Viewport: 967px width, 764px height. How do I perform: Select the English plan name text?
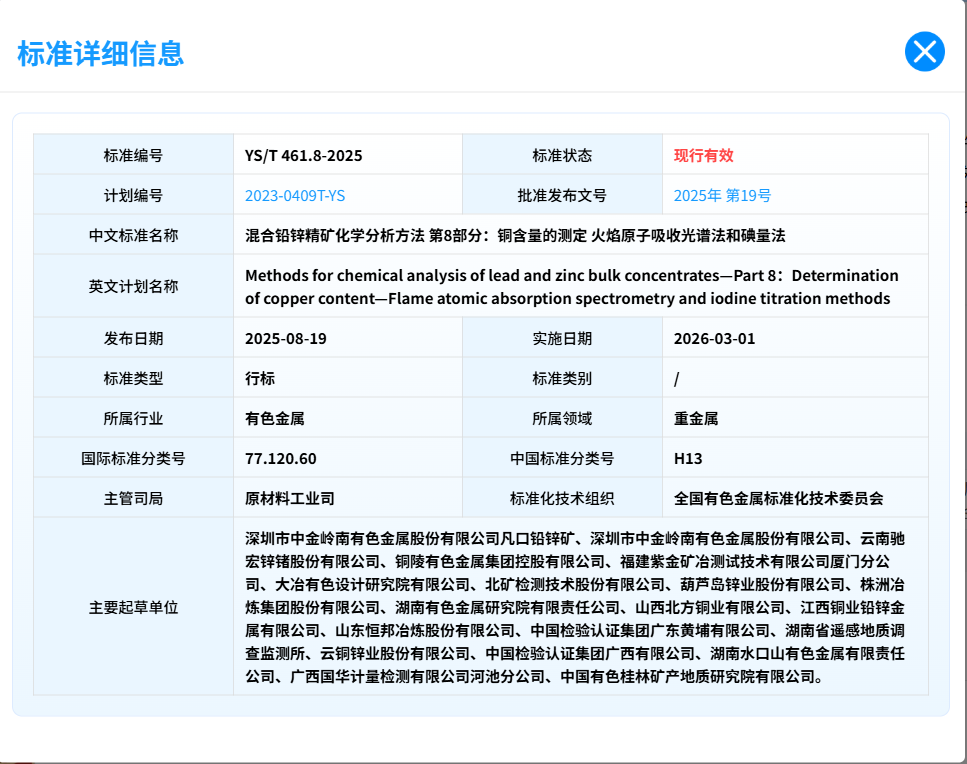(x=571, y=287)
